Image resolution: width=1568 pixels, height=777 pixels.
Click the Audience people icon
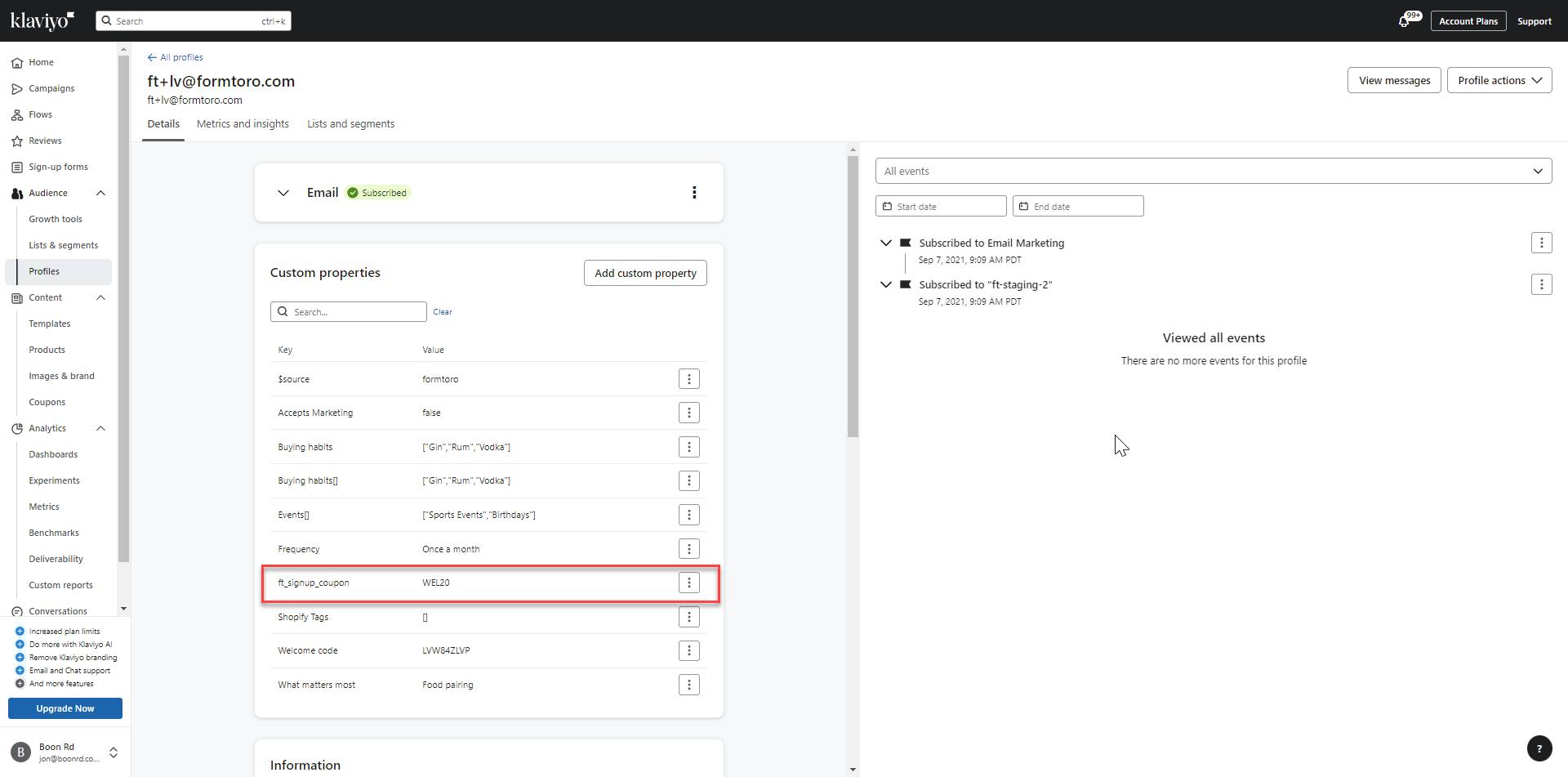coord(17,193)
